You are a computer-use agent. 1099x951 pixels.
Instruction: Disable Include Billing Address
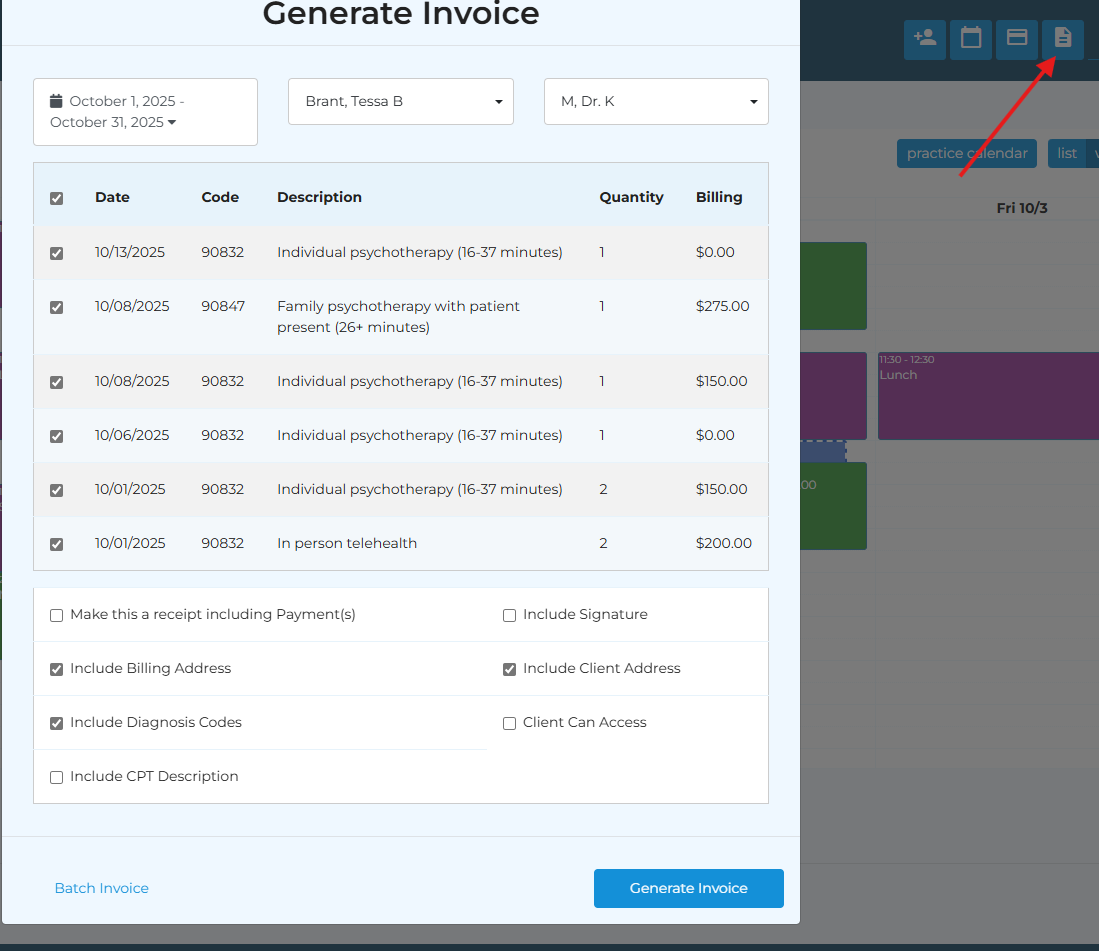coord(57,669)
